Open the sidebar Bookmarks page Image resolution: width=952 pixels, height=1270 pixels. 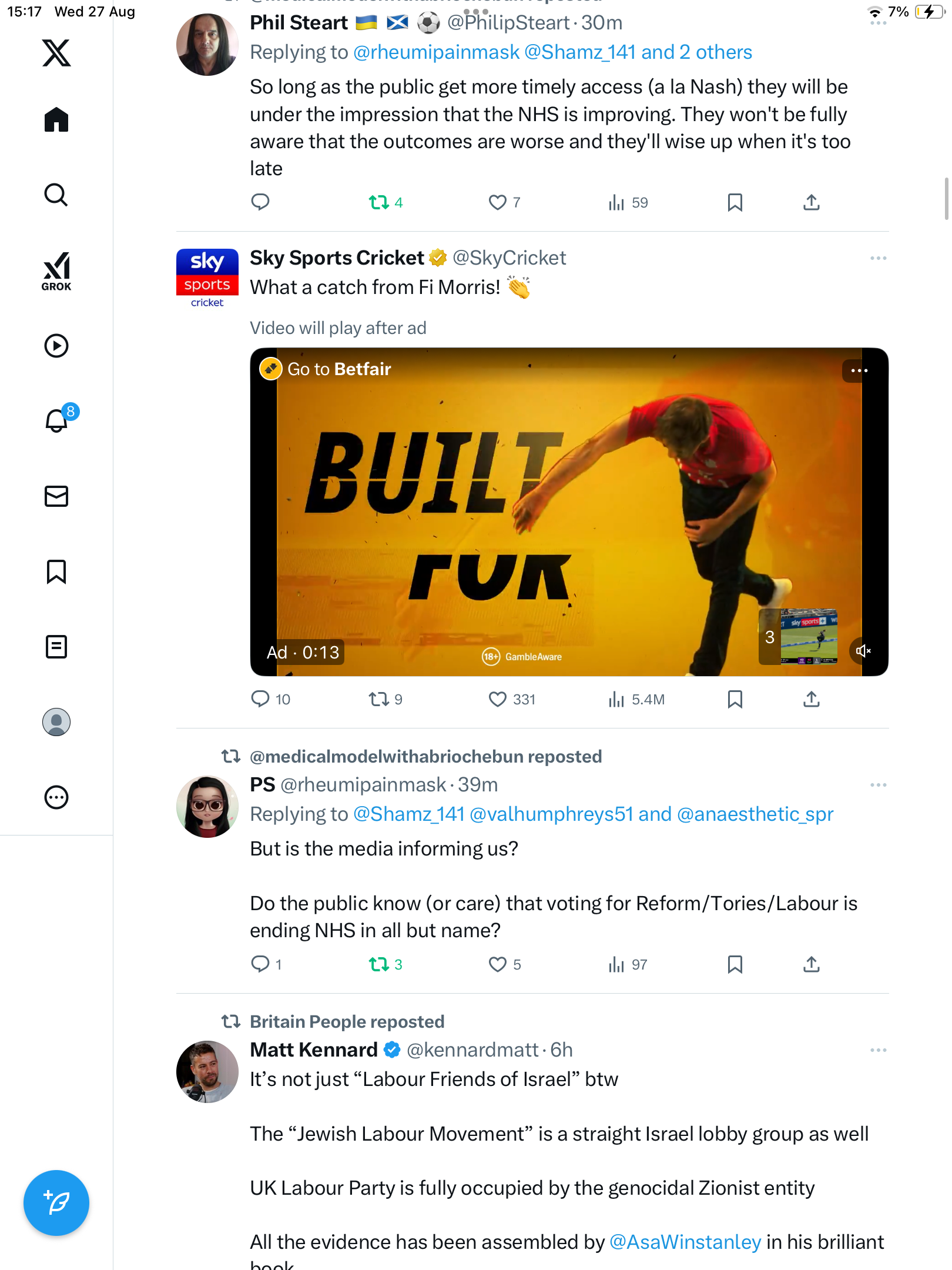click(56, 571)
